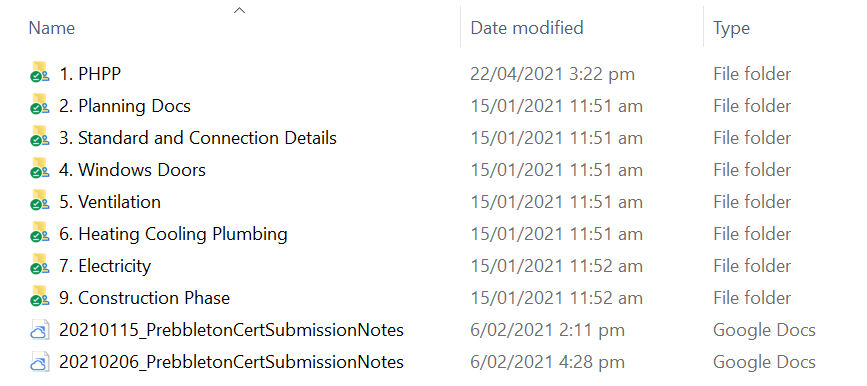This screenshot has width=867, height=386.
Task: Click the 2. Planning Docs folder icon
Action: click(40, 106)
